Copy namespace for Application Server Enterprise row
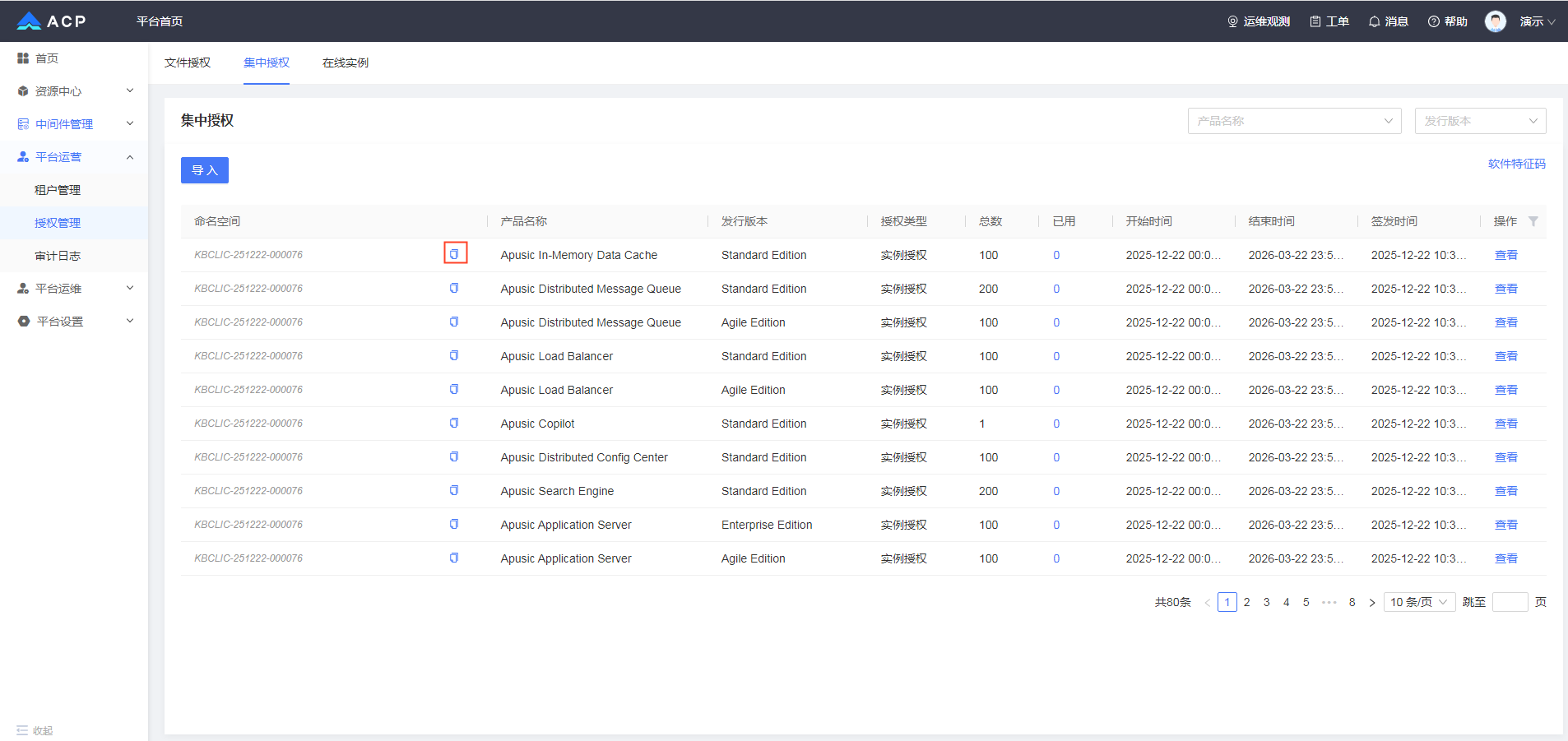 point(454,524)
